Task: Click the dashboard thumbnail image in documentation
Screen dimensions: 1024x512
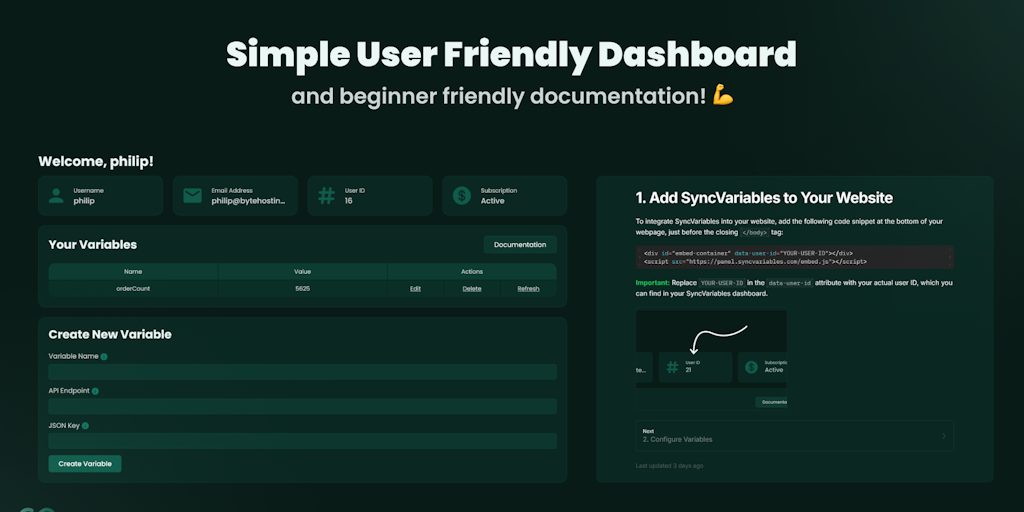Action: (711, 360)
